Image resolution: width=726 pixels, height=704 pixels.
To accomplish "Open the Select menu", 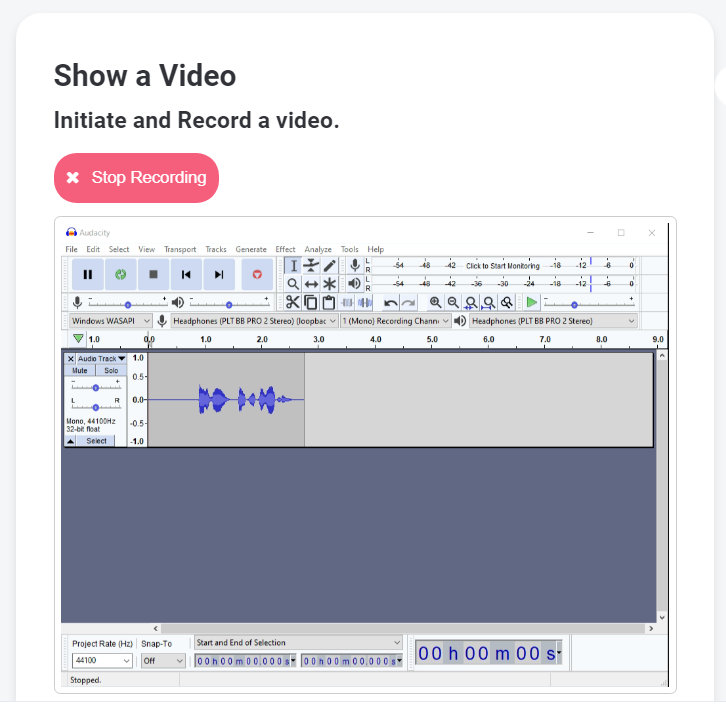I will [x=119, y=249].
